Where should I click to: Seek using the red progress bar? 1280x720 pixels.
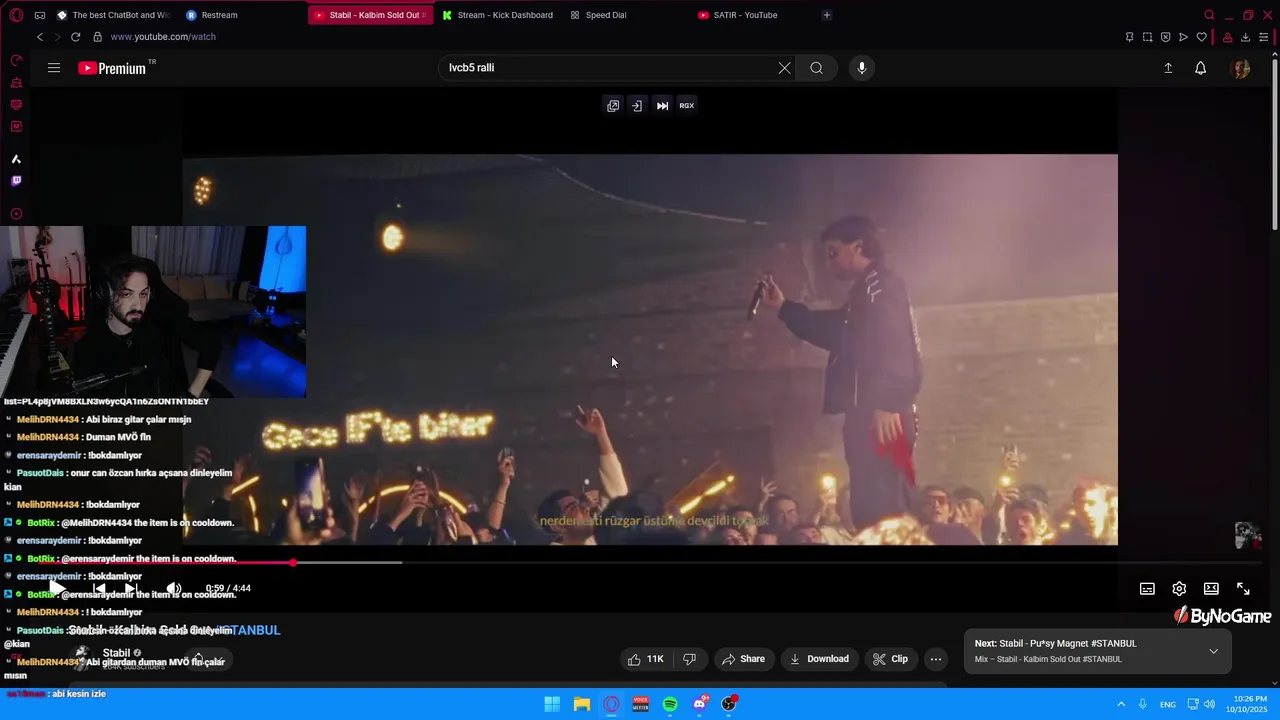click(x=650, y=563)
